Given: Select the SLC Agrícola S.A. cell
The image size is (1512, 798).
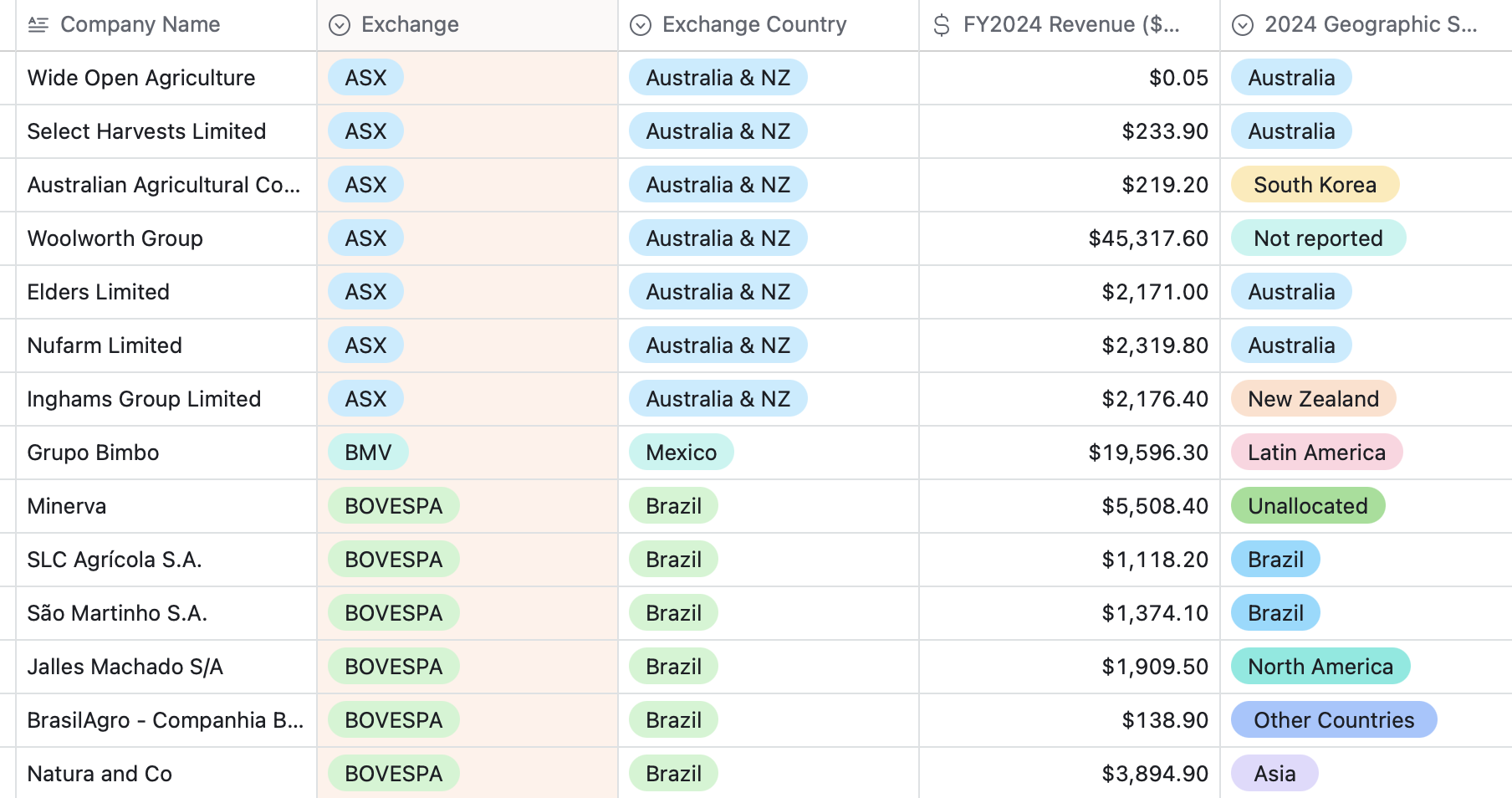Looking at the screenshot, I should [x=166, y=560].
